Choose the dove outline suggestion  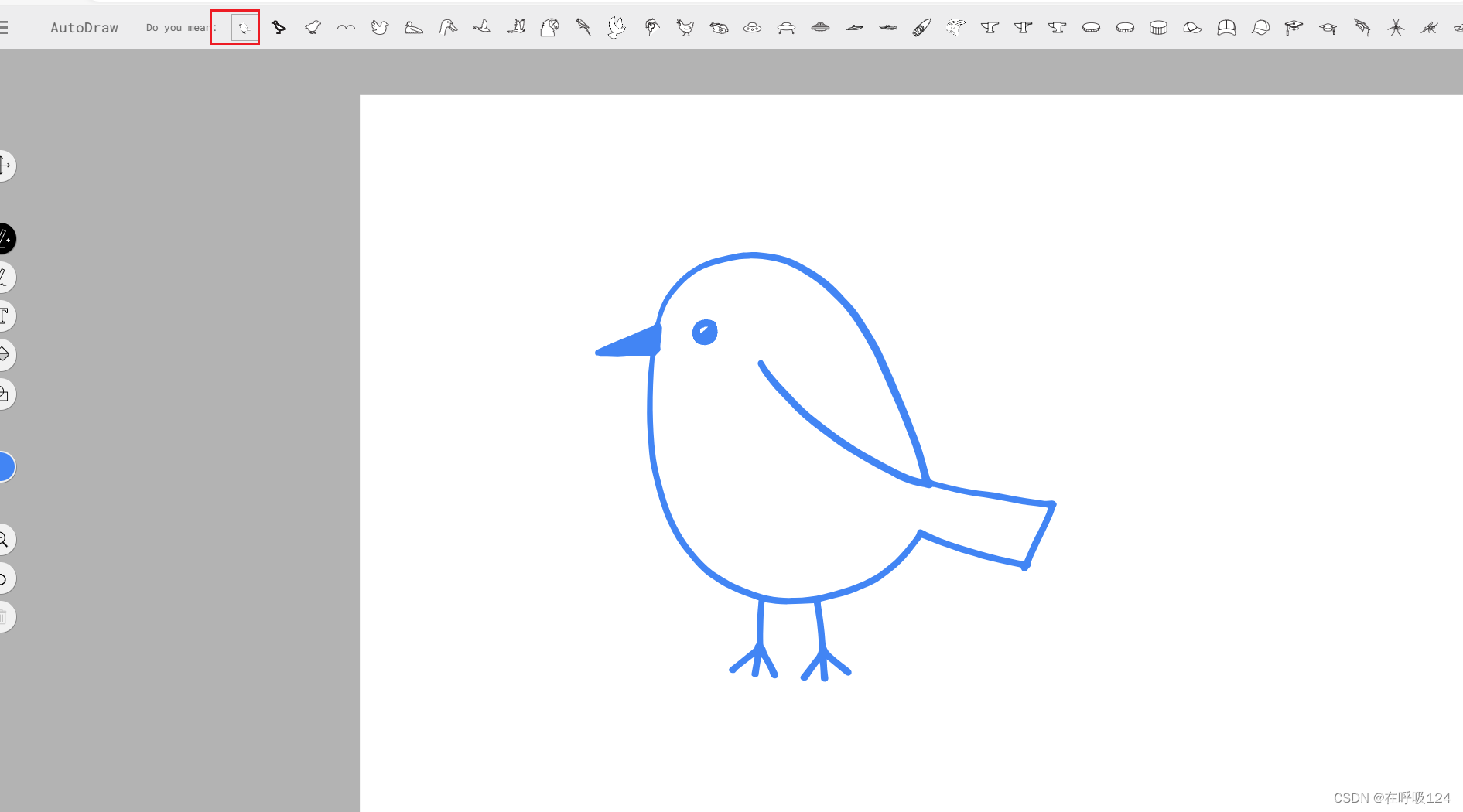[379, 28]
